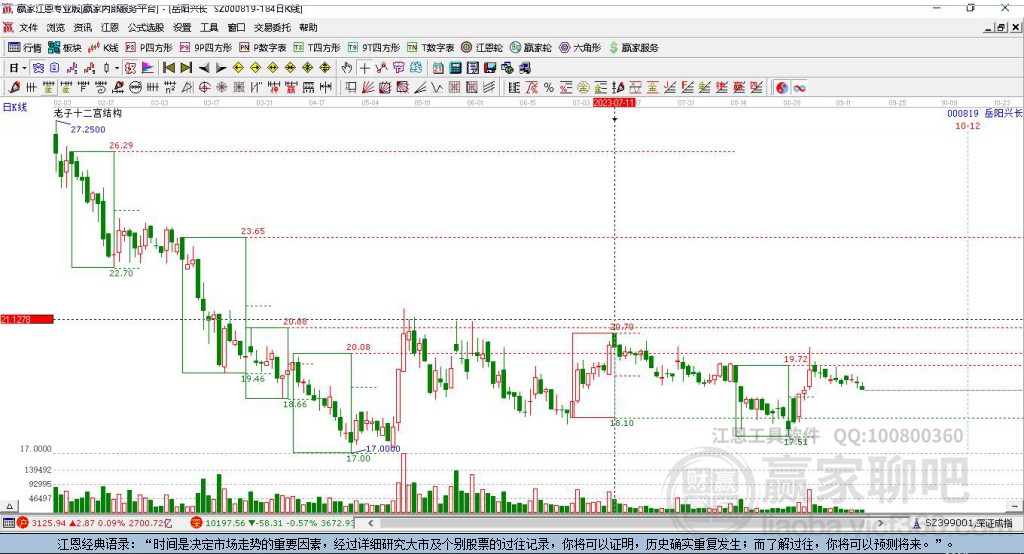The width and height of the screenshot is (1024, 554).
Task: Open the T四方形 time square
Action: [x=317, y=48]
